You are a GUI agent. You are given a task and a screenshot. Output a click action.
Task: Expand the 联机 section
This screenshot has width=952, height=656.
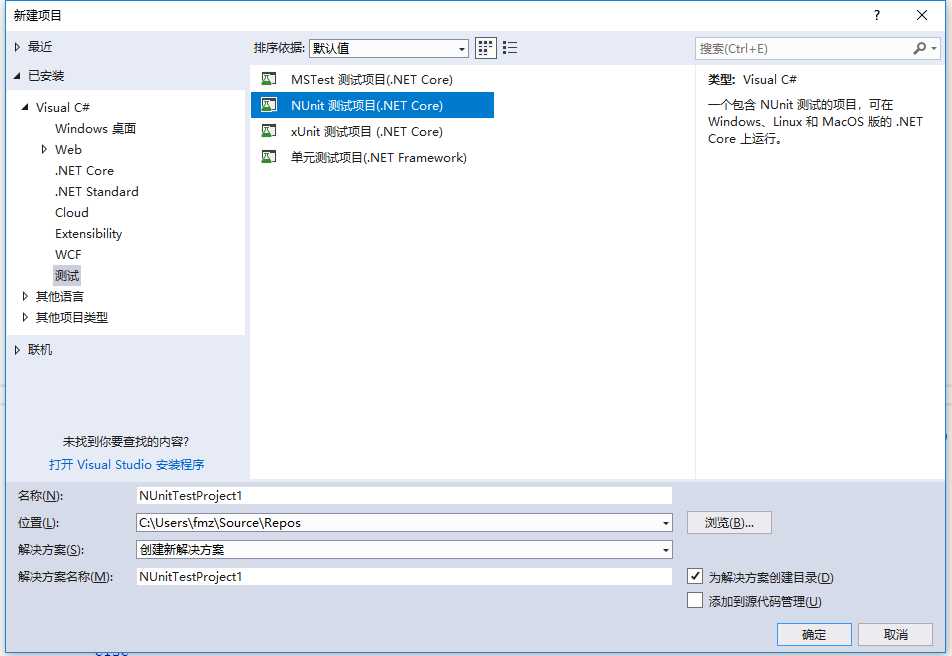coord(18,349)
